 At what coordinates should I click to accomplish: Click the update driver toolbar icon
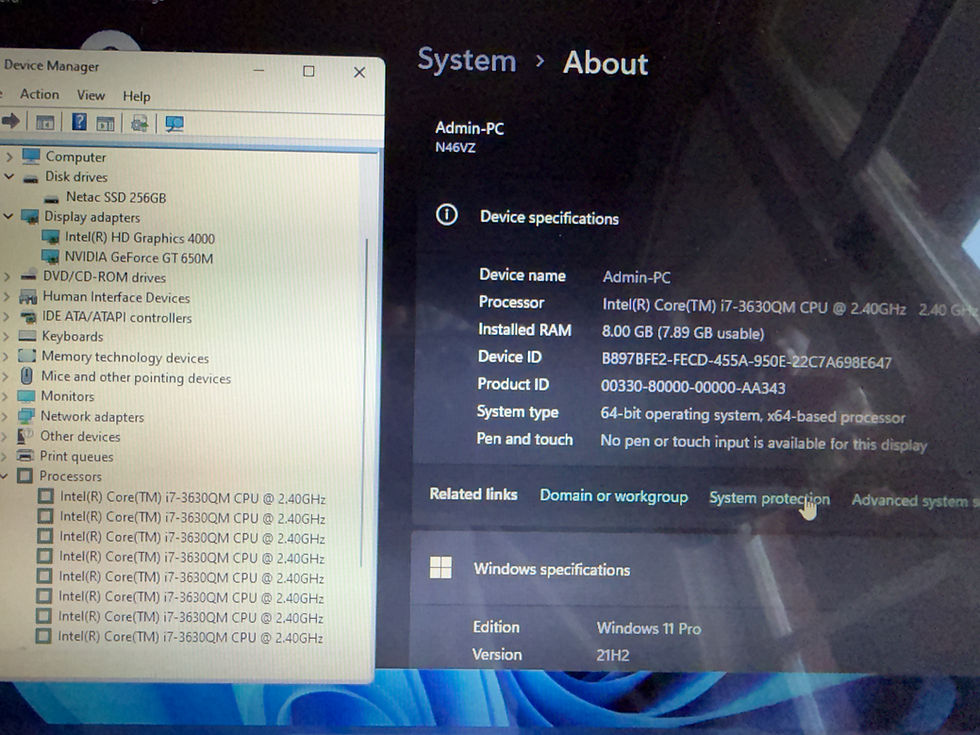point(139,123)
